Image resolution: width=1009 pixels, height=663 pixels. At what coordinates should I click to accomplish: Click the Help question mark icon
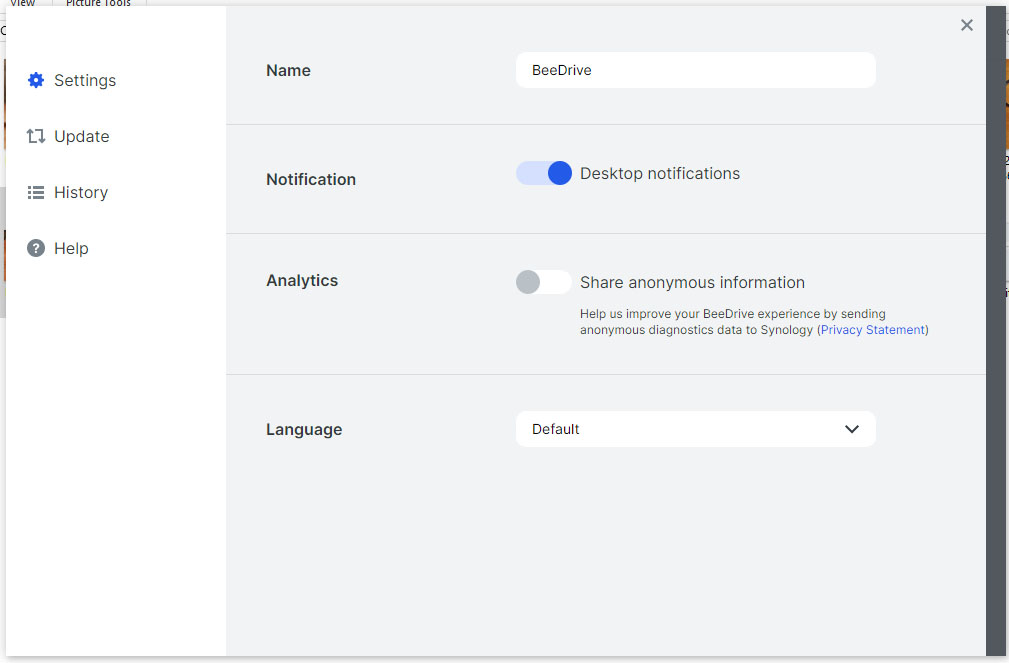[x=36, y=248]
